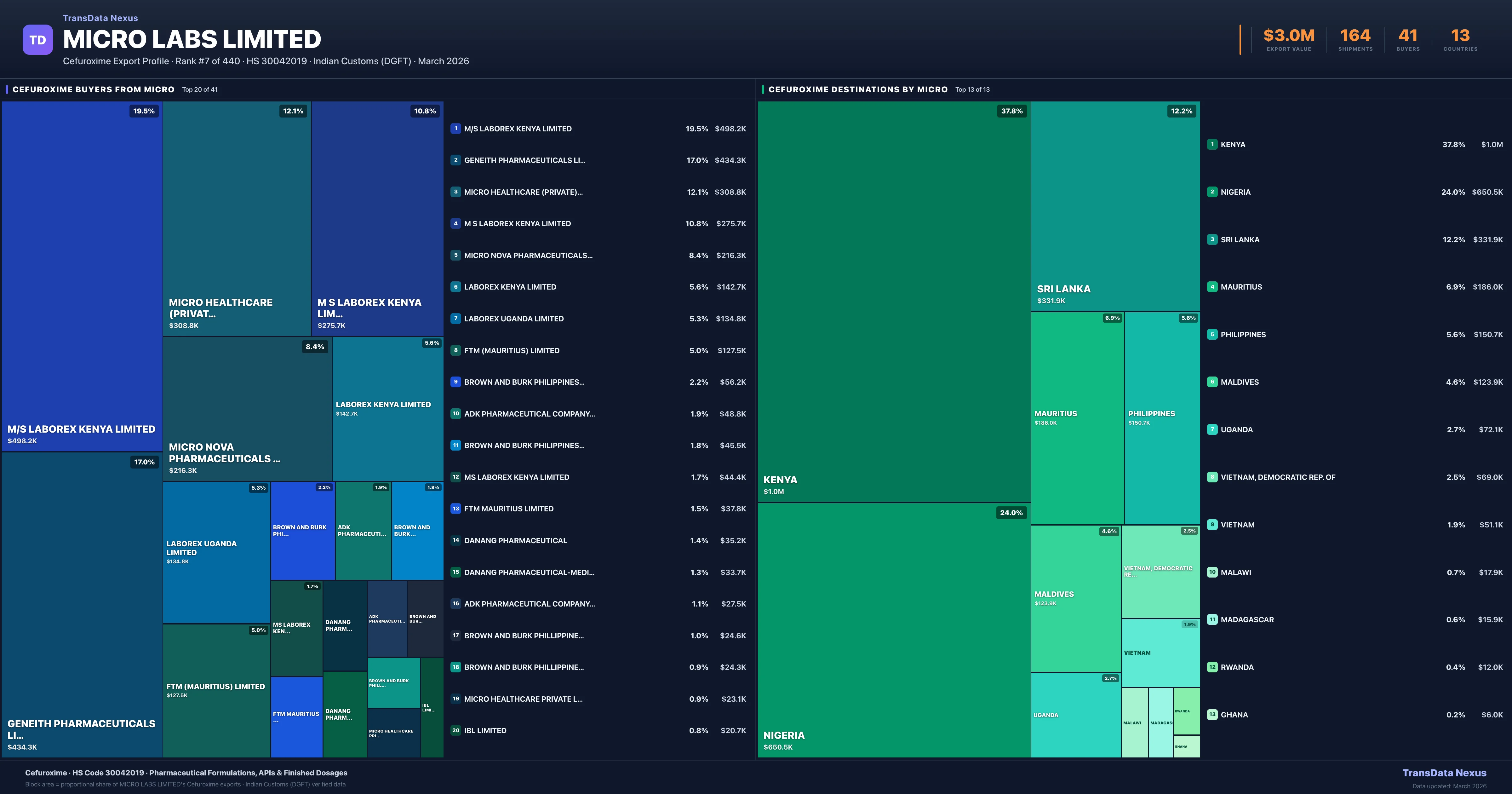Switch to the CEFUROXIME DESTINATIONS BY MICRO panel
This screenshot has width=1512, height=794.
click(859, 89)
